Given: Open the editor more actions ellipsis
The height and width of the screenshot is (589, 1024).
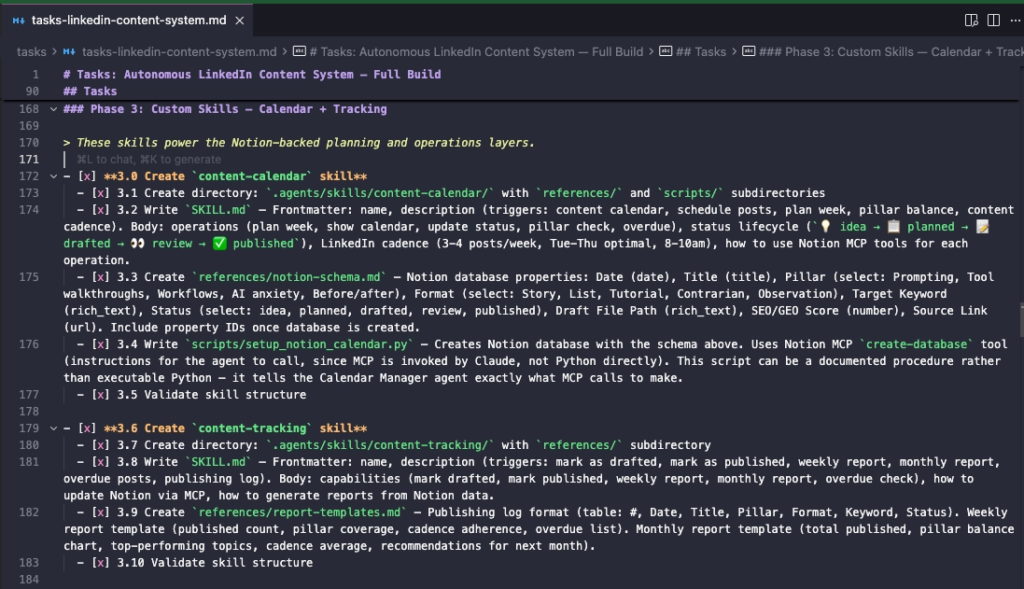Looking at the screenshot, I should click(x=1013, y=20).
